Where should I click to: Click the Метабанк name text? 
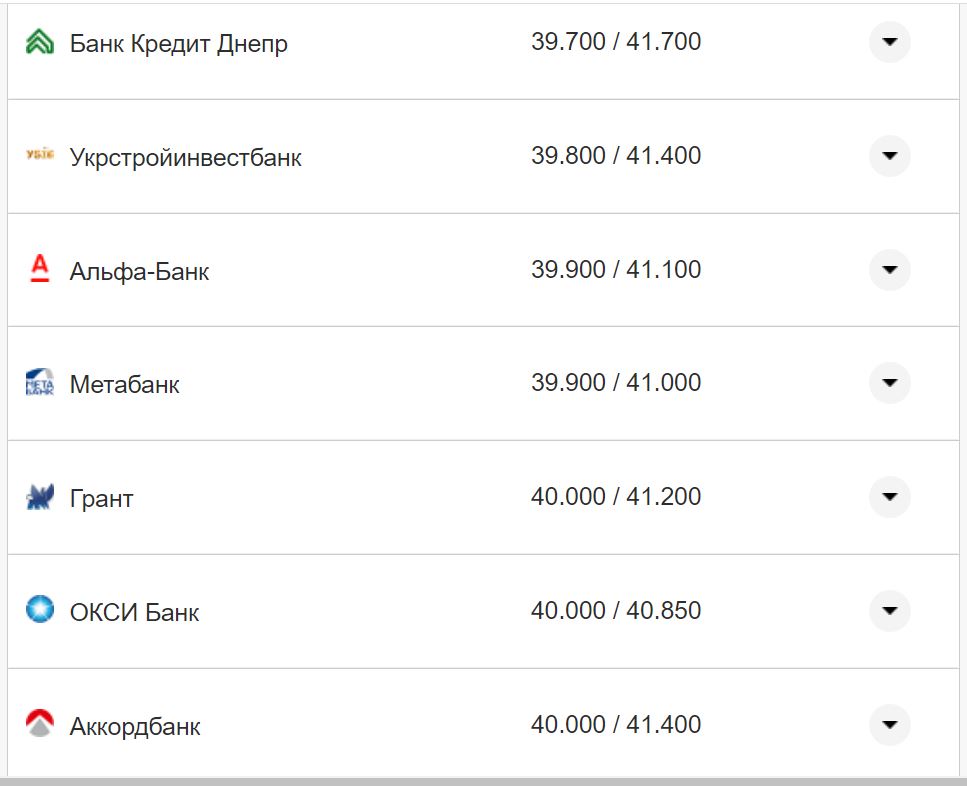coord(124,384)
